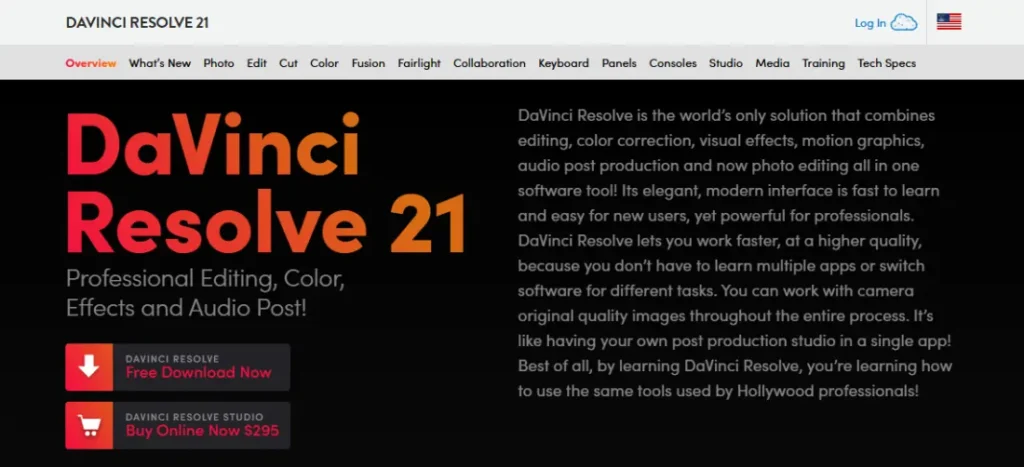This screenshot has height=467, width=1024.
Task: Select the Collaboration tab
Action: (x=489, y=63)
